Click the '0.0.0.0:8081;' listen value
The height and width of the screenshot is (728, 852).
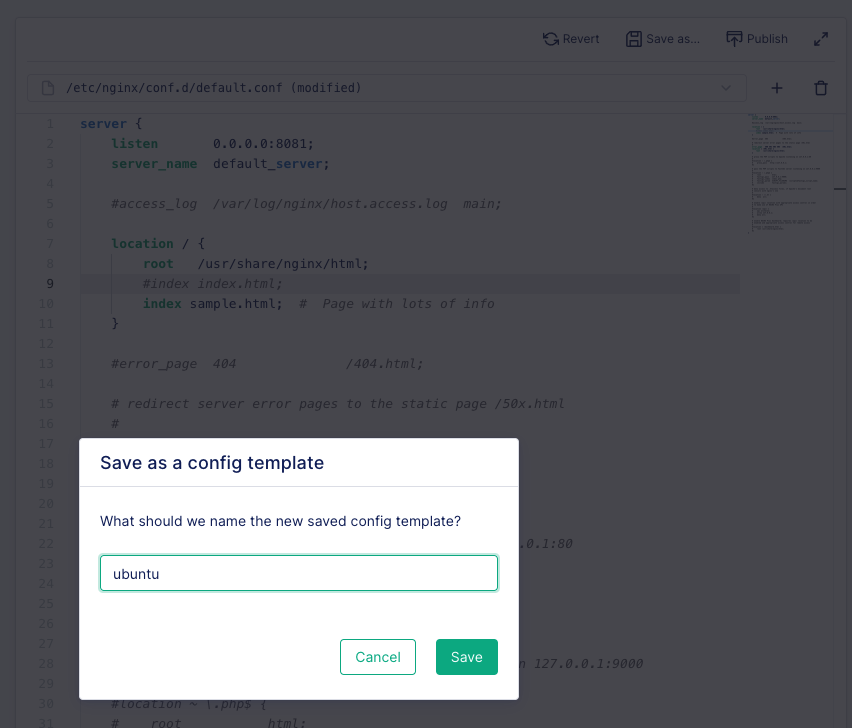(x=264, y=144)
